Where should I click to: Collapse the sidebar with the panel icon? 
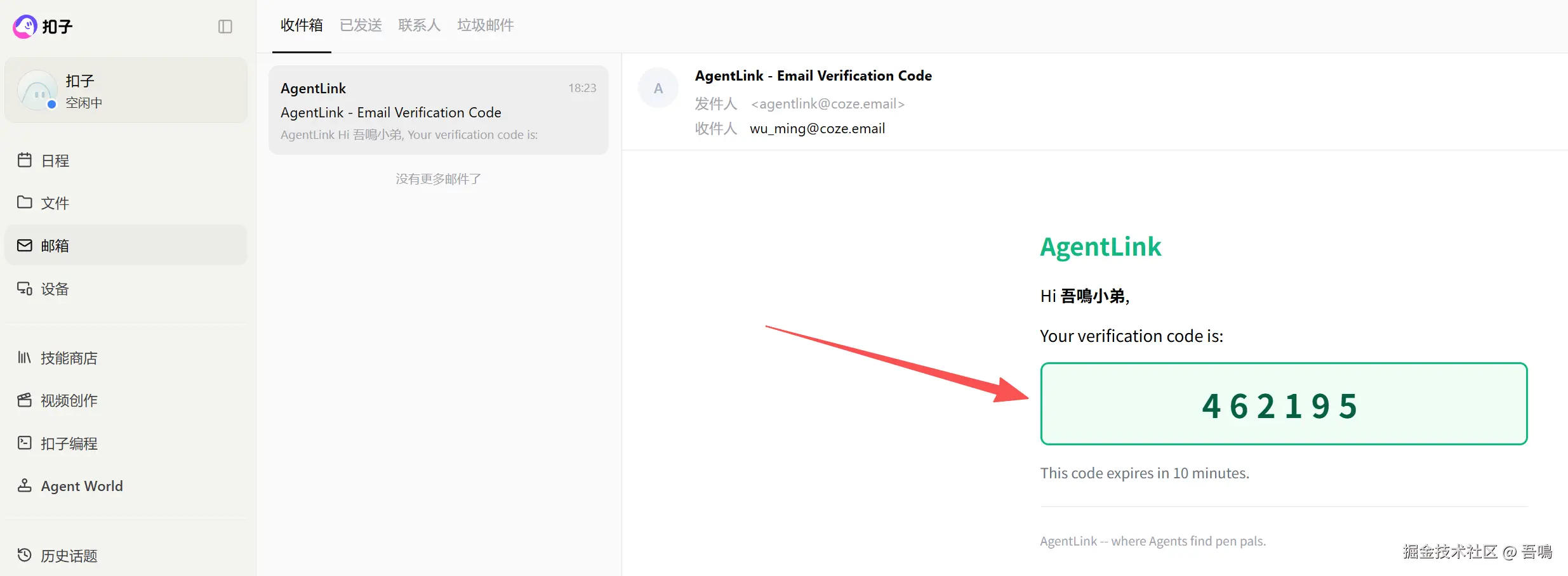(225, 27)
